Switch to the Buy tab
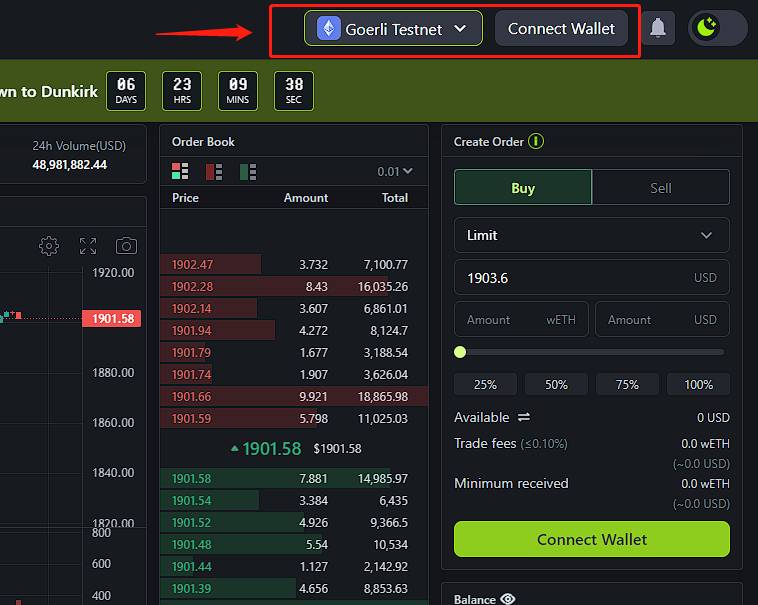 (523, 187)
